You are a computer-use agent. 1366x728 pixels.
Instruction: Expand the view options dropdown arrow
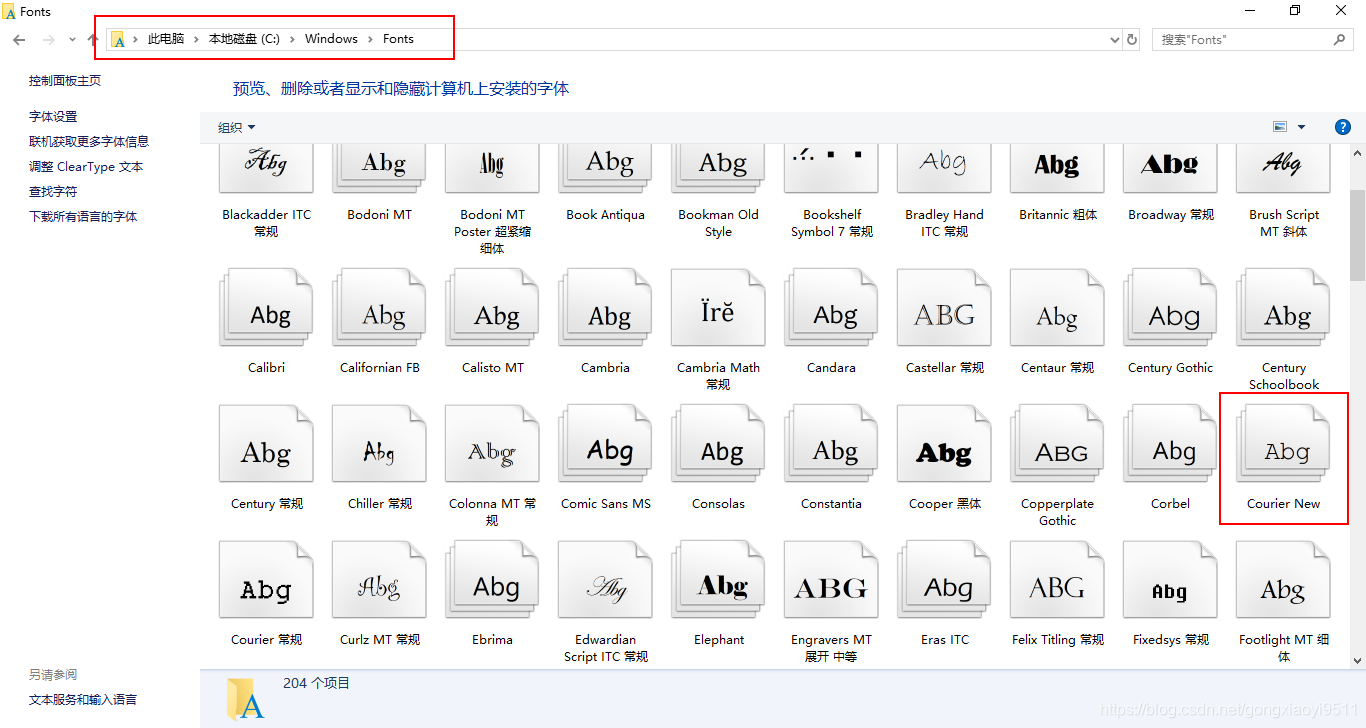(x=1301, y=127)
